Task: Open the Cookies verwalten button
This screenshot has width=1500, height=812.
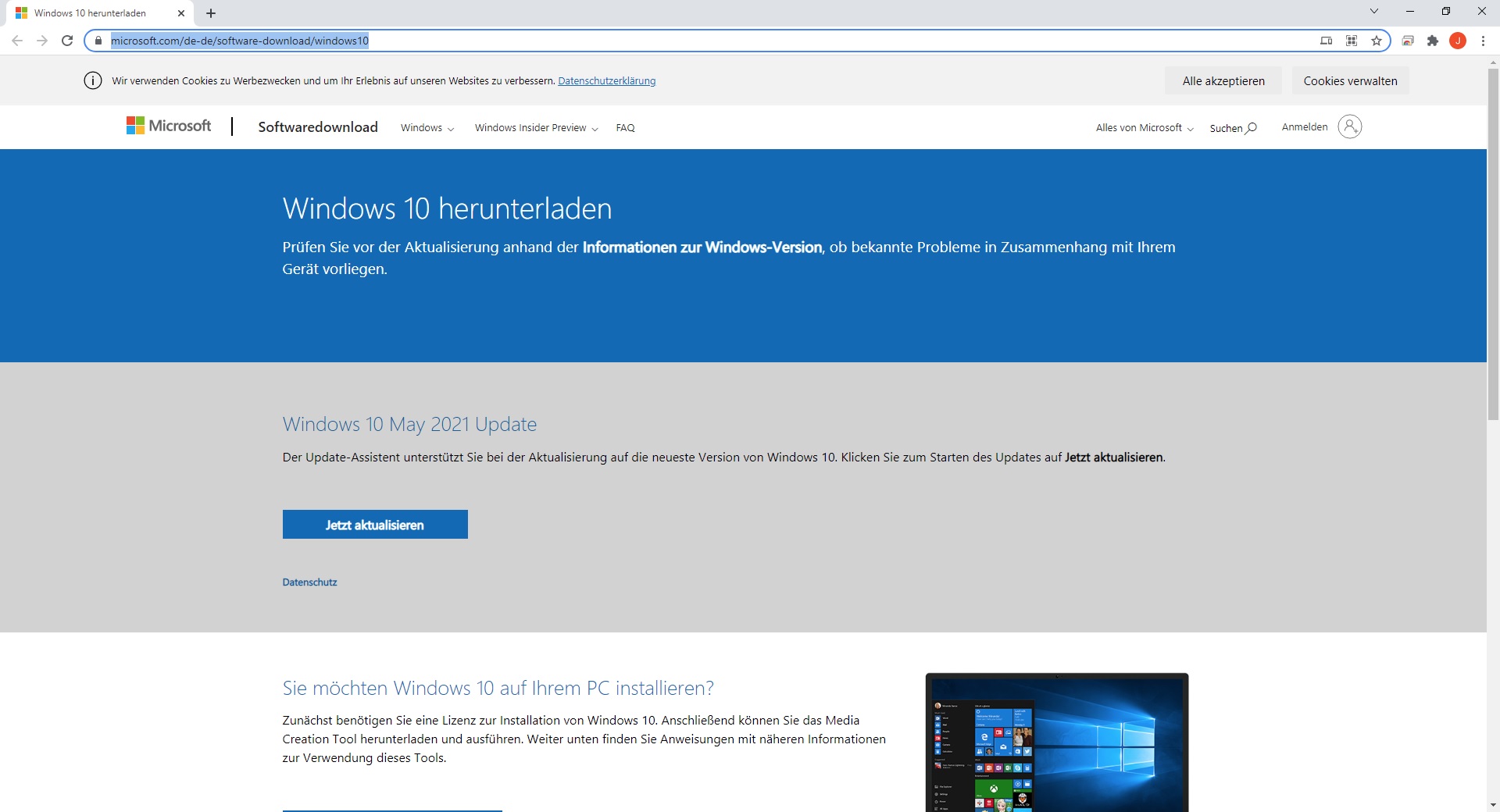Action: (x=1350, y=80)
